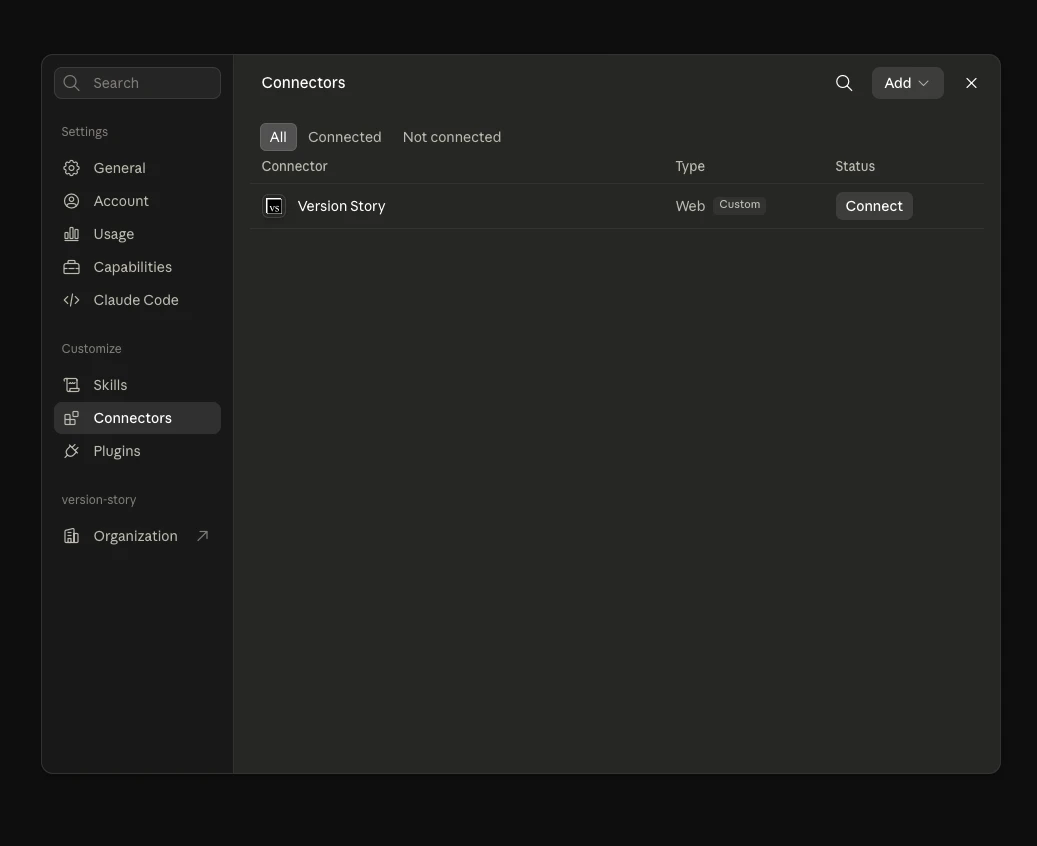Click the Custom badge
This screenshot has width=1037, height=846.
click(739, 205)
